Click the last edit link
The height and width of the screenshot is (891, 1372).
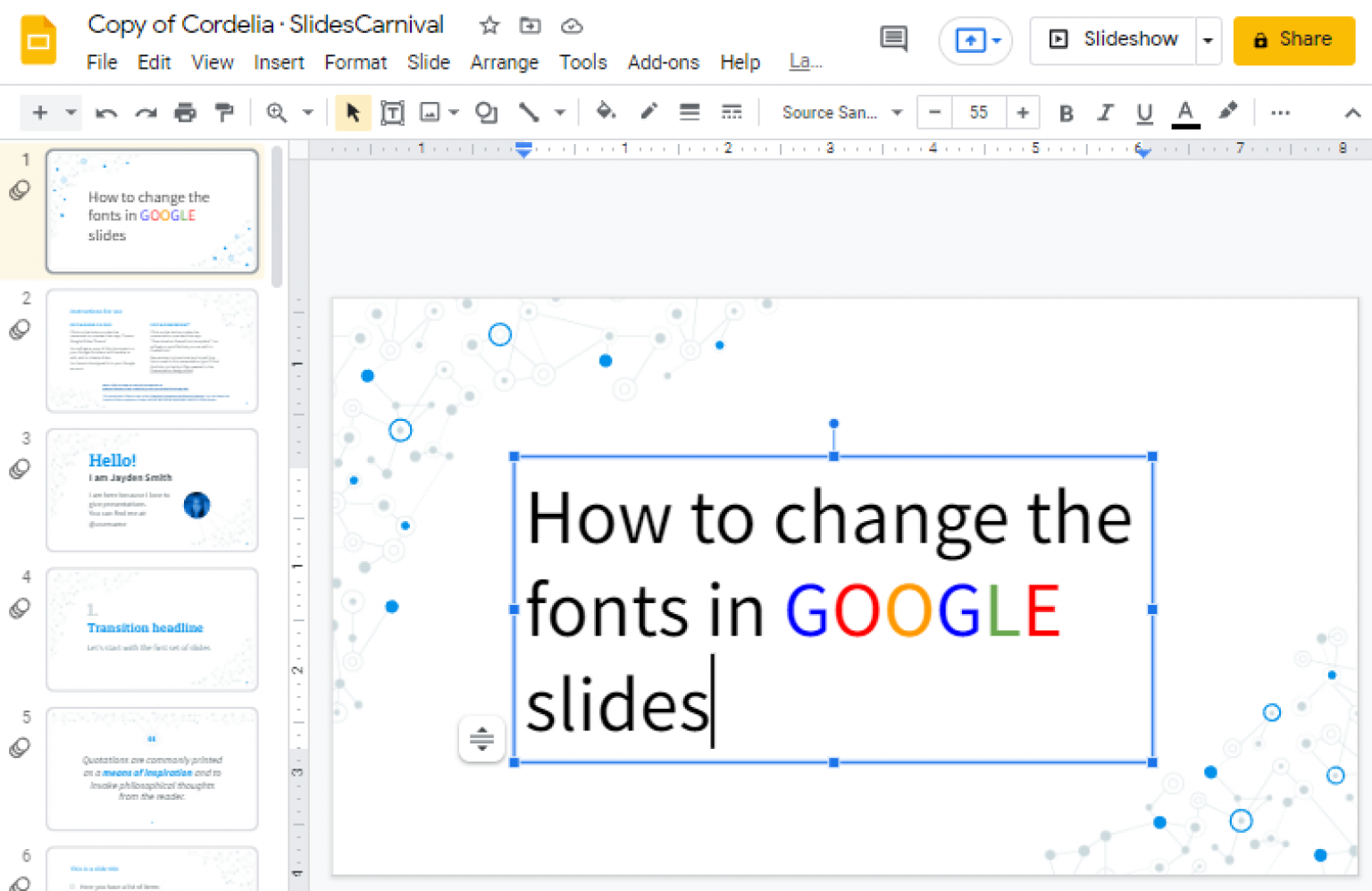(806, 62)
